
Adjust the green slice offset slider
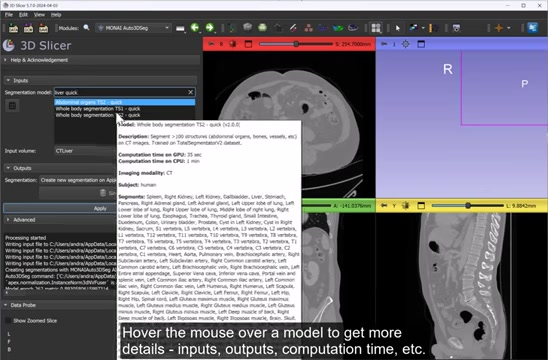coord(316,206)
